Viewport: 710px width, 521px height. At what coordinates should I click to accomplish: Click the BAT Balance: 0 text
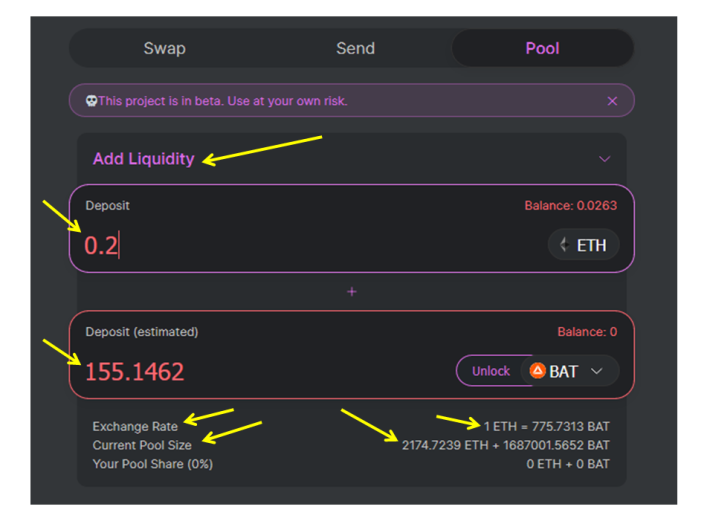click(587, 332)
